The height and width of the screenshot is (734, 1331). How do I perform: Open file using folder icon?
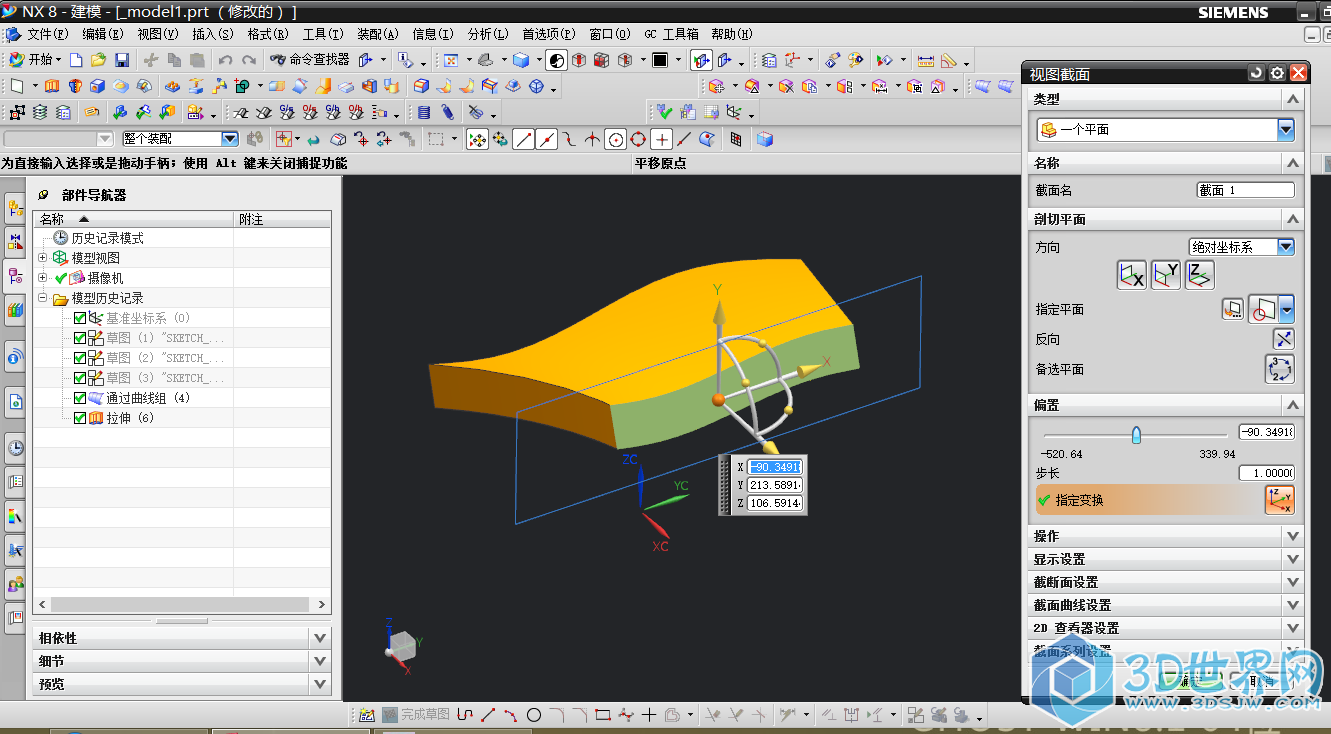pyautogui.click(x=98, y=60)
